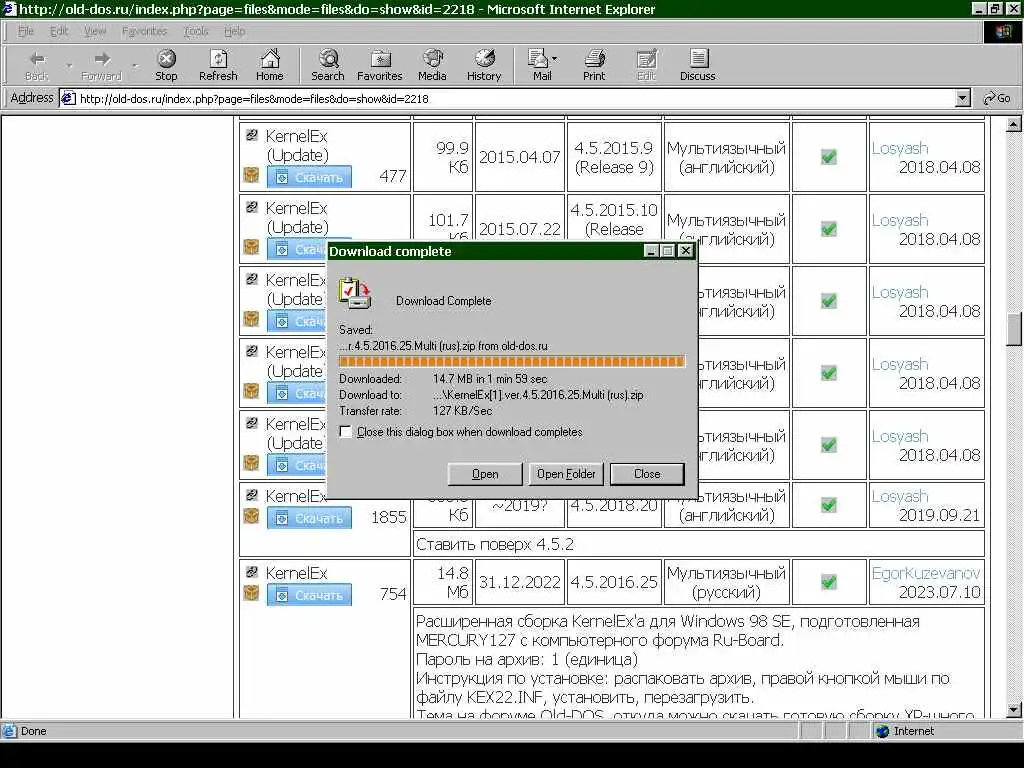Open Favorites from the toolbar

[379, 65]
